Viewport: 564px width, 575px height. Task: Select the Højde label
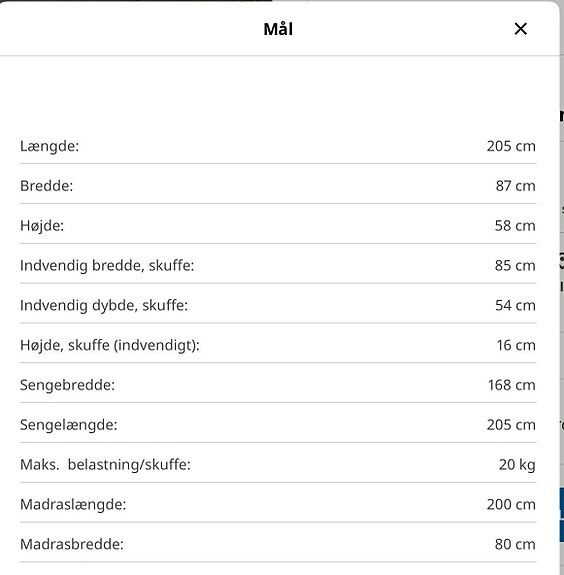click(x=42, y=226)
